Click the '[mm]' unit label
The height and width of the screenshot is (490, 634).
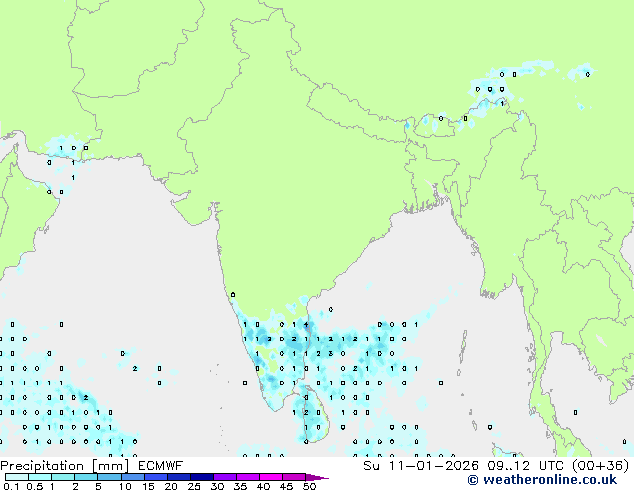point(110,466)
